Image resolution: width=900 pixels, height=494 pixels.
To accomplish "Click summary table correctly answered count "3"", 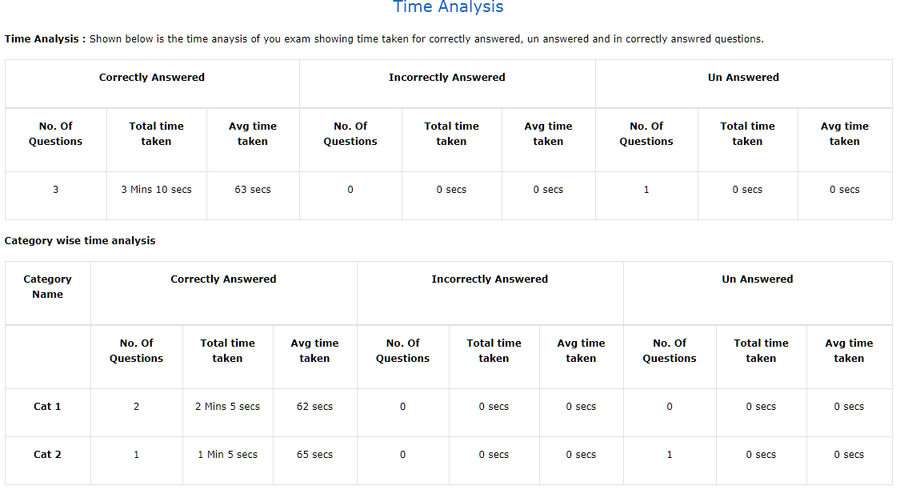I will pos(55,190).
